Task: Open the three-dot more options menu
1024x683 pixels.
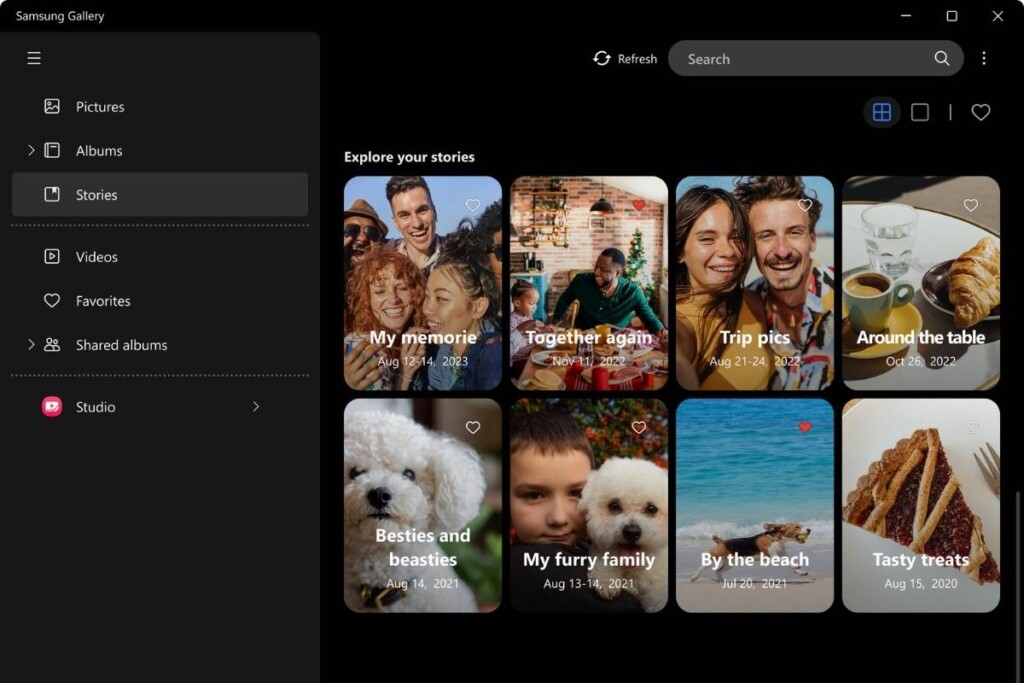Action: tap(984, 58)
